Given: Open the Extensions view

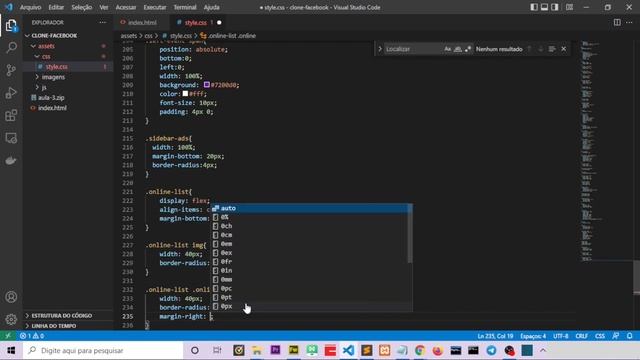Looking at the screenshot, I should coord(11,116).
